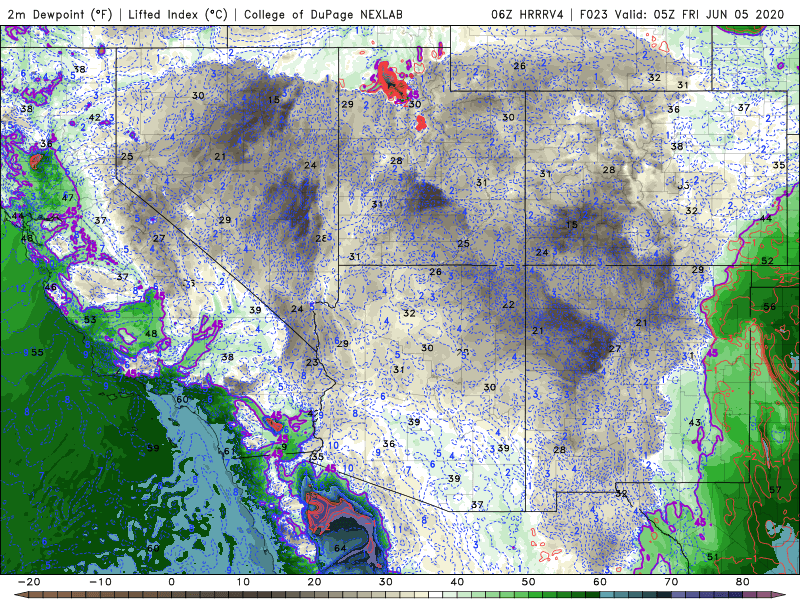Click the dewpoint value 59 on the map

153,448
